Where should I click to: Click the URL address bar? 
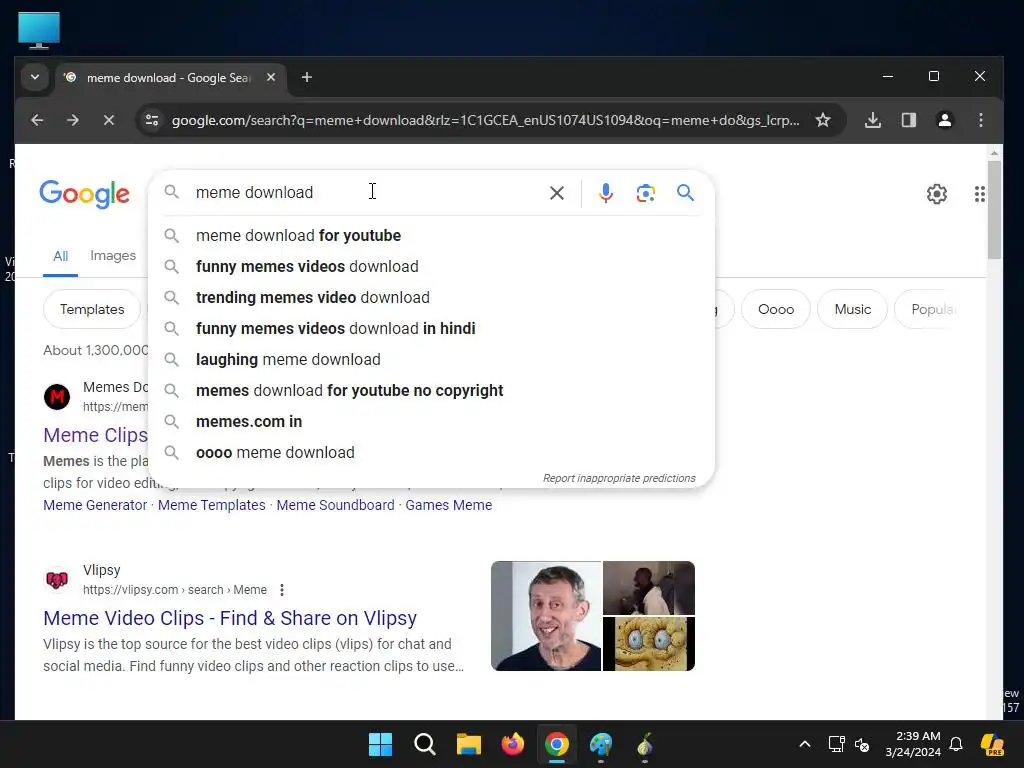tap(485, 120)
